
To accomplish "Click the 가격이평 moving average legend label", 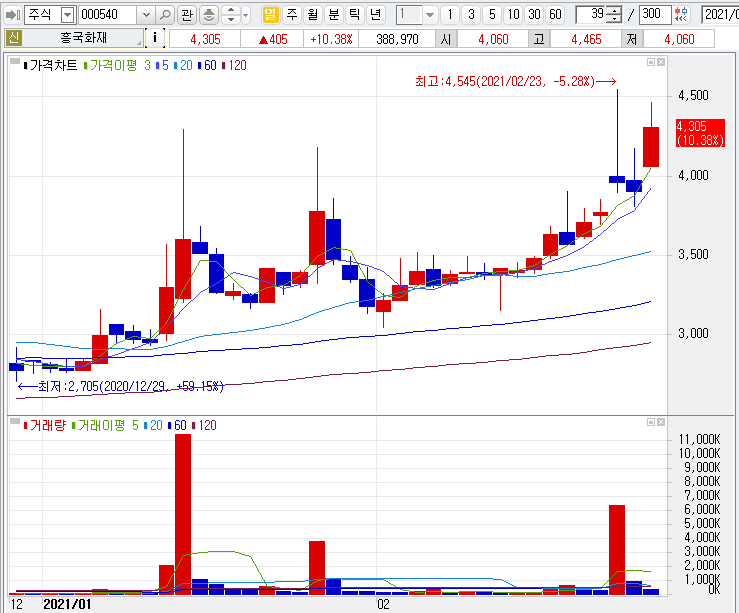I will pos(114,65).
